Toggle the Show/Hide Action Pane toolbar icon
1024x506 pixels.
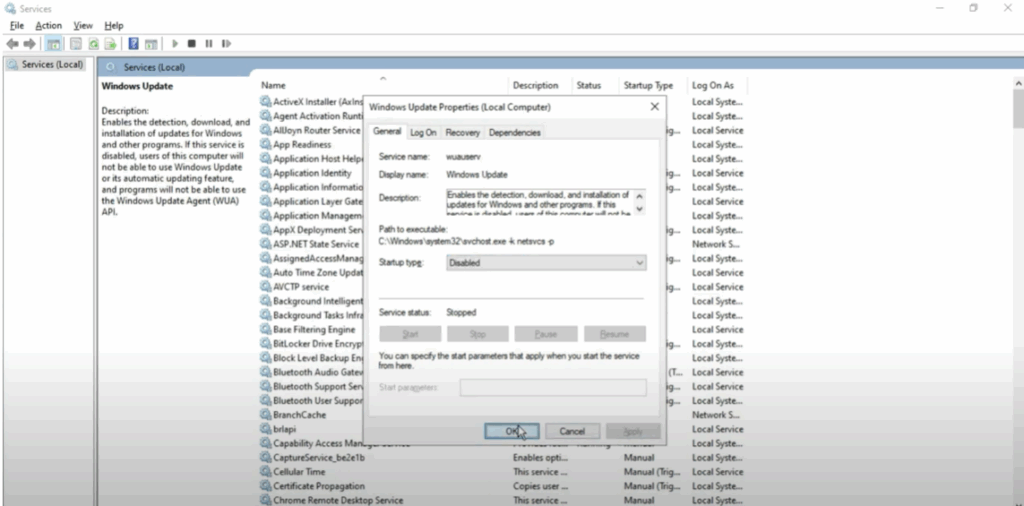tap(151, 44)
